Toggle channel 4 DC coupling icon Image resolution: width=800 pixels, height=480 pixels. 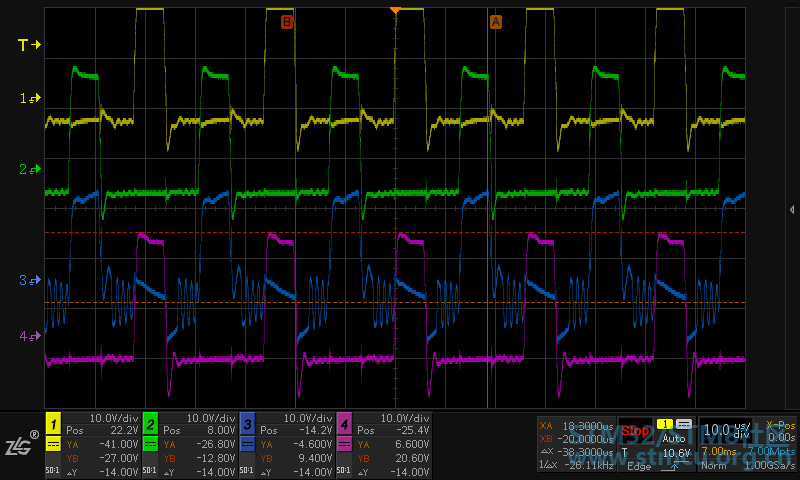point(344,445)
